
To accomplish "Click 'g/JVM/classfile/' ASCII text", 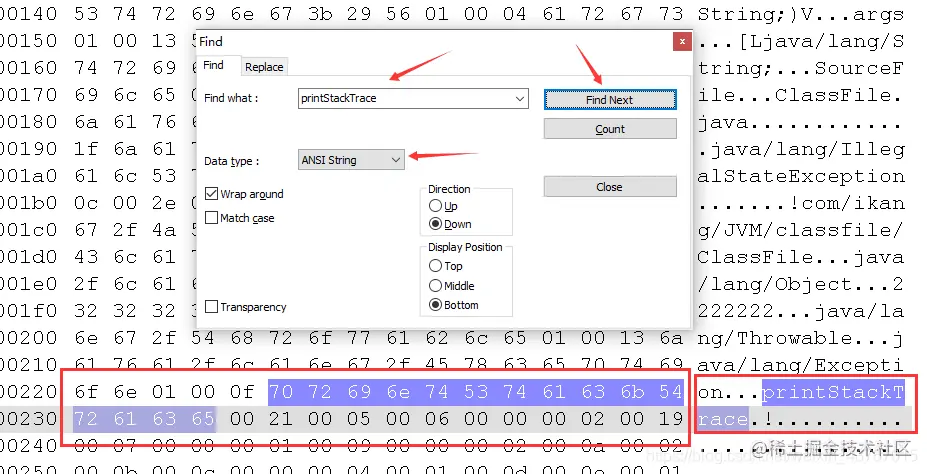I will [801, 230].
